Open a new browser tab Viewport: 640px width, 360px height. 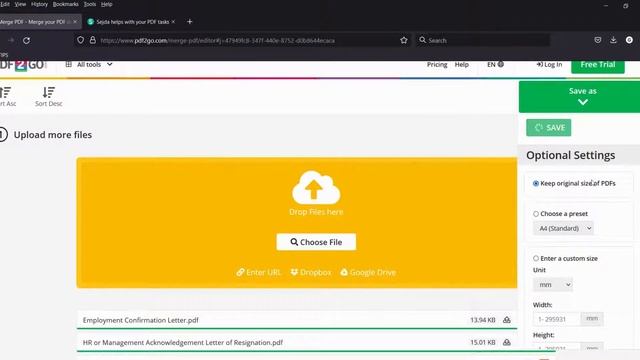[189, 22]
